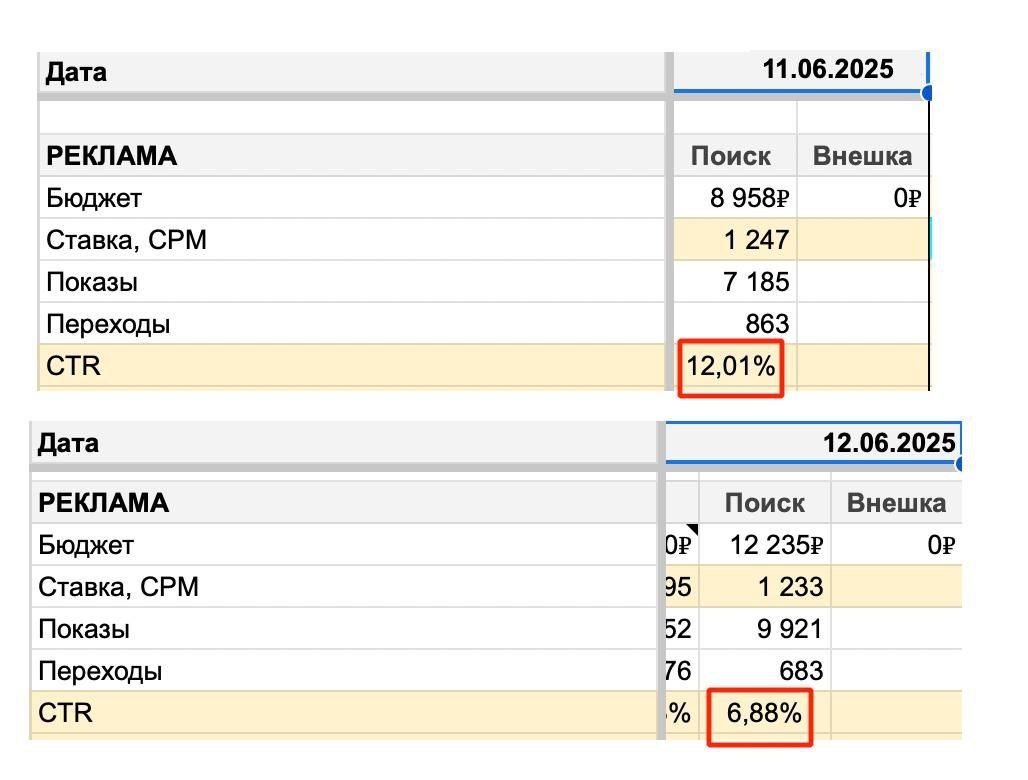Screen dimensions: 1028x780
Task: Select the Внешка header under 12.06.2025
Action: point(896,503)
